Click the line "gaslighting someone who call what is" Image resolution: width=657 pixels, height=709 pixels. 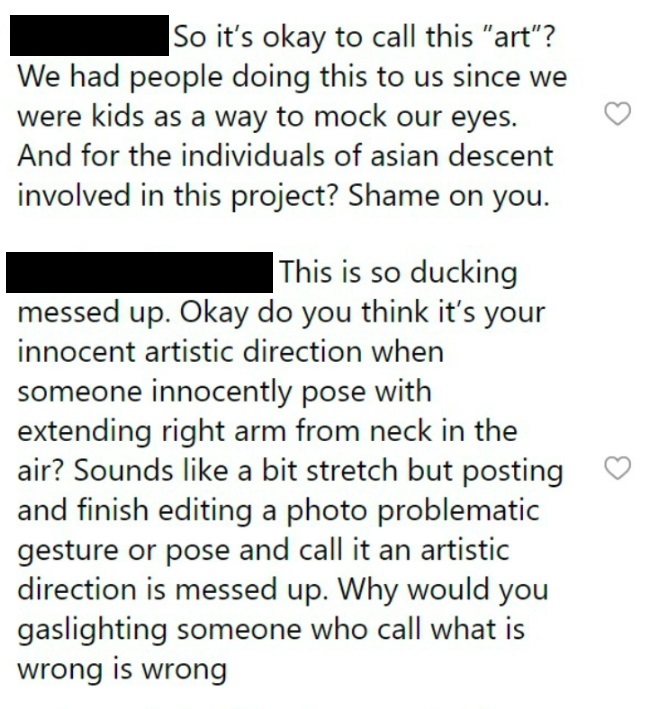point(271,629)
